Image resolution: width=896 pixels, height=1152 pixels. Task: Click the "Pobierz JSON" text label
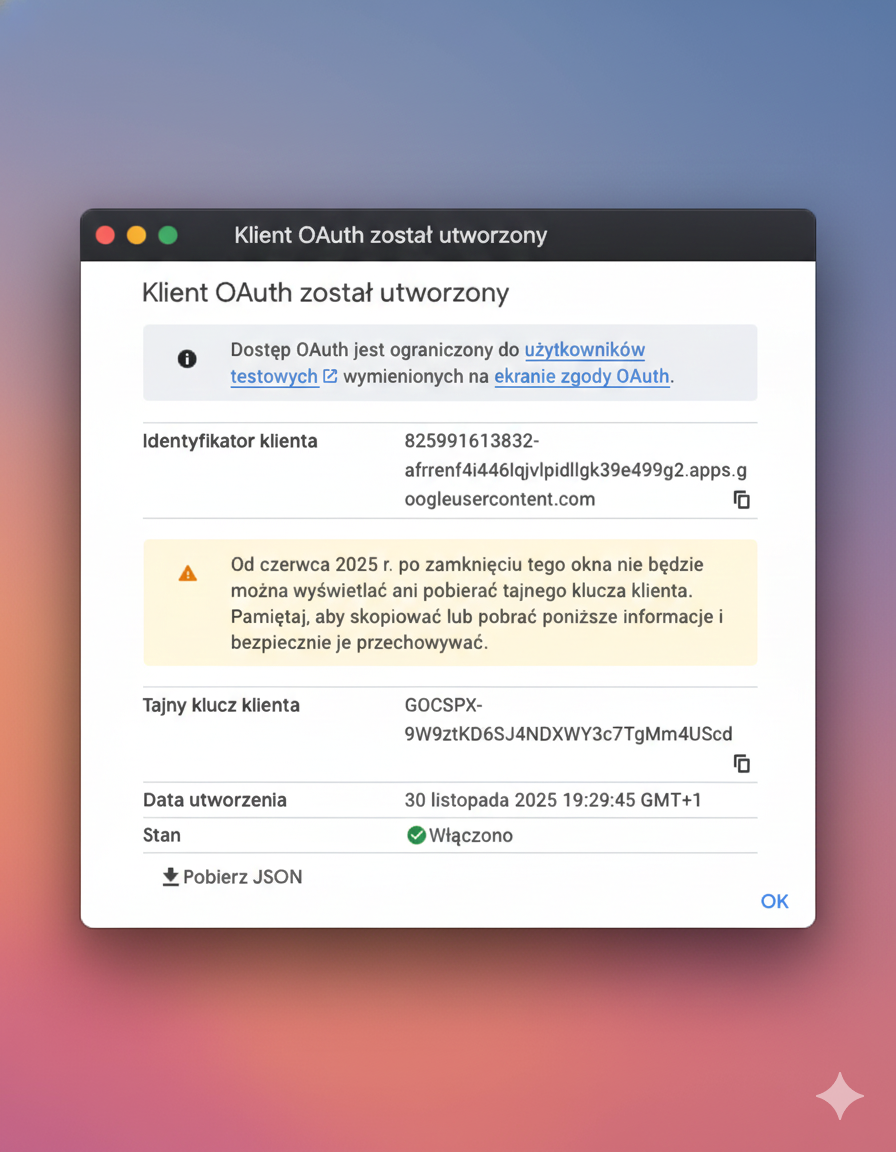tap(242, 877)
